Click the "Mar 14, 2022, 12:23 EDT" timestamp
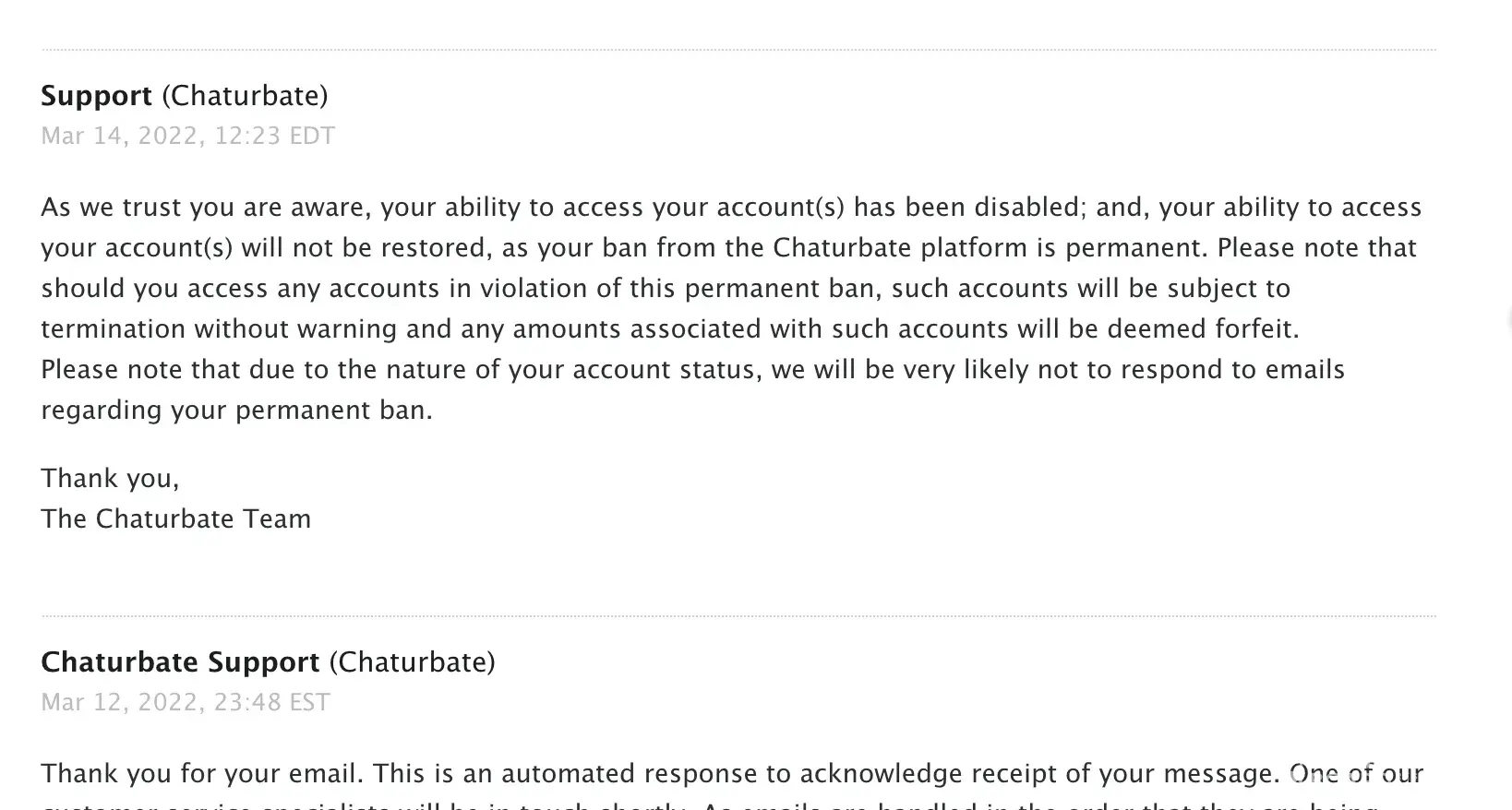The height and width of the screenshot is (810, 1512). point(187,137)
